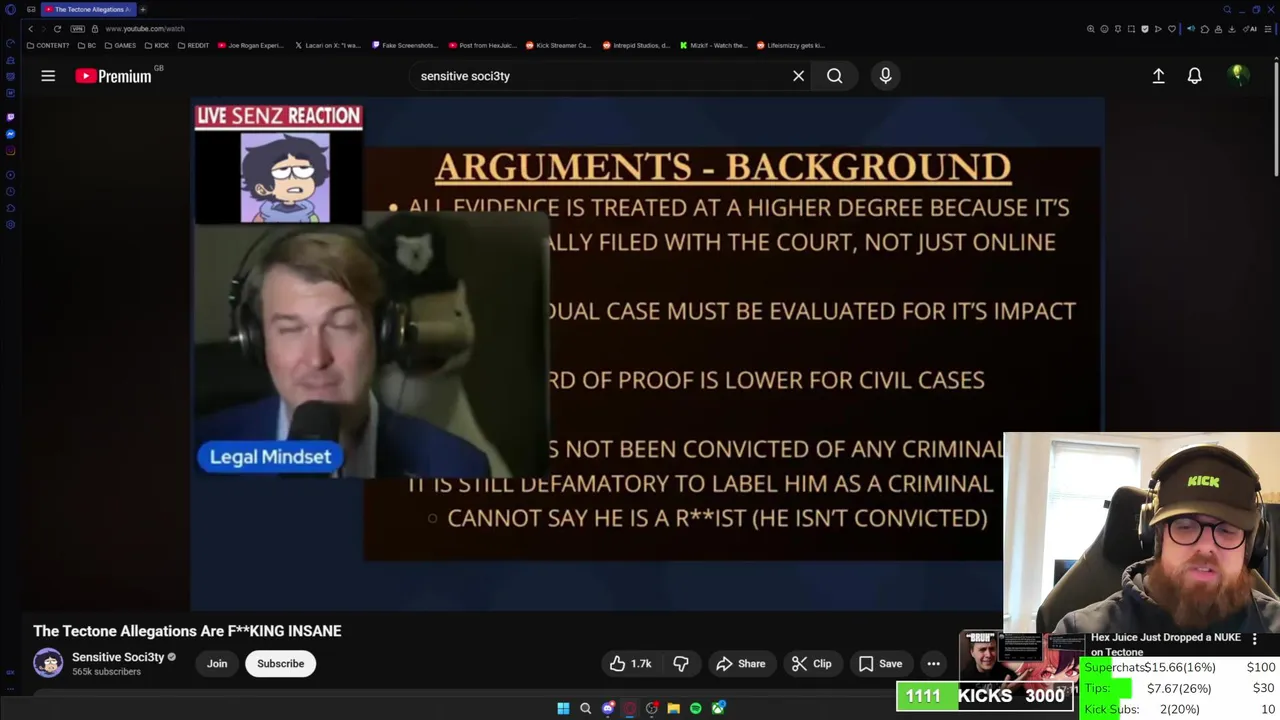Go back in the browser

click(30, 29)
